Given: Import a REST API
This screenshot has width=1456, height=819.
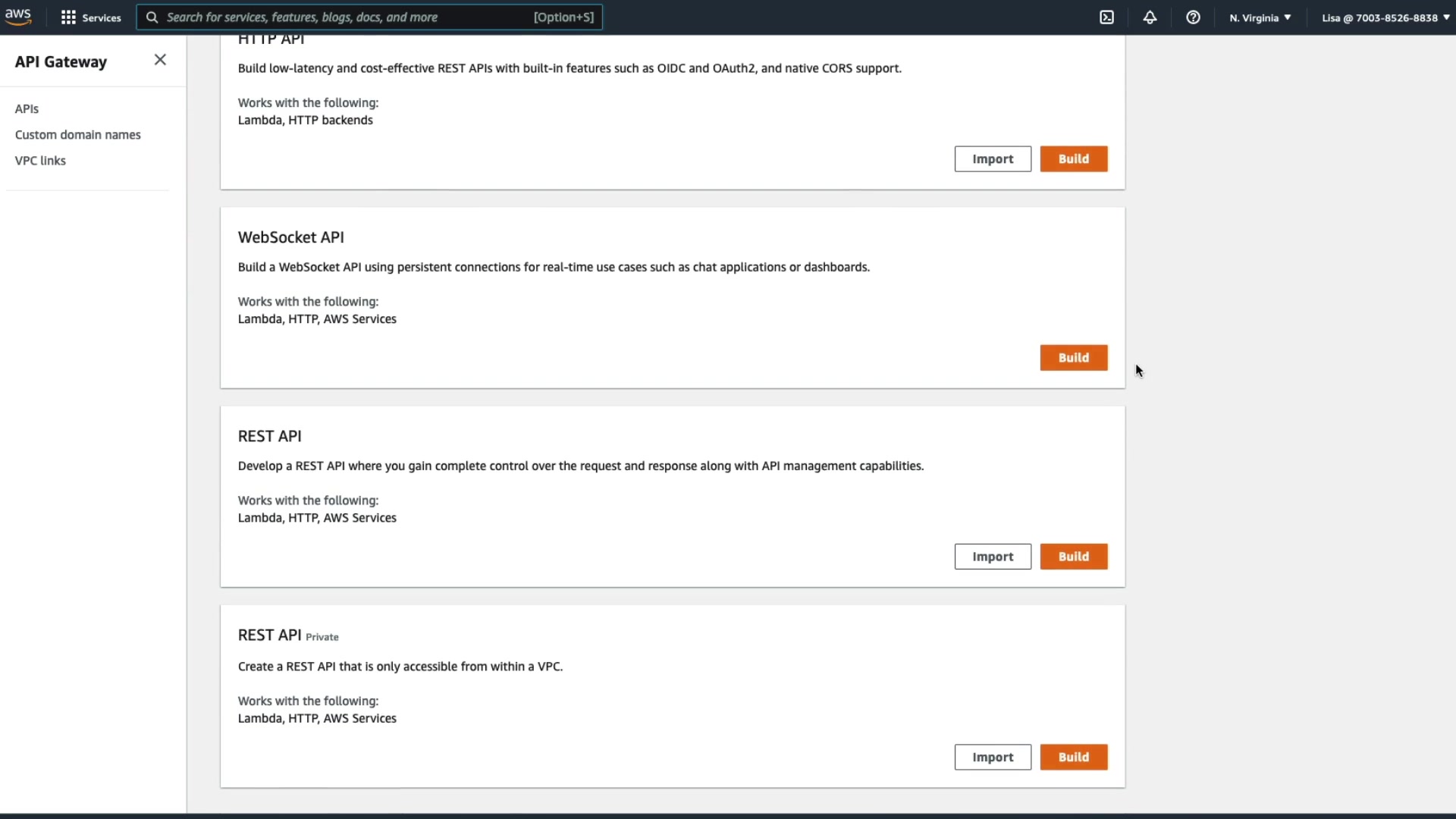Looking at the screenshot, I should 993,556.
